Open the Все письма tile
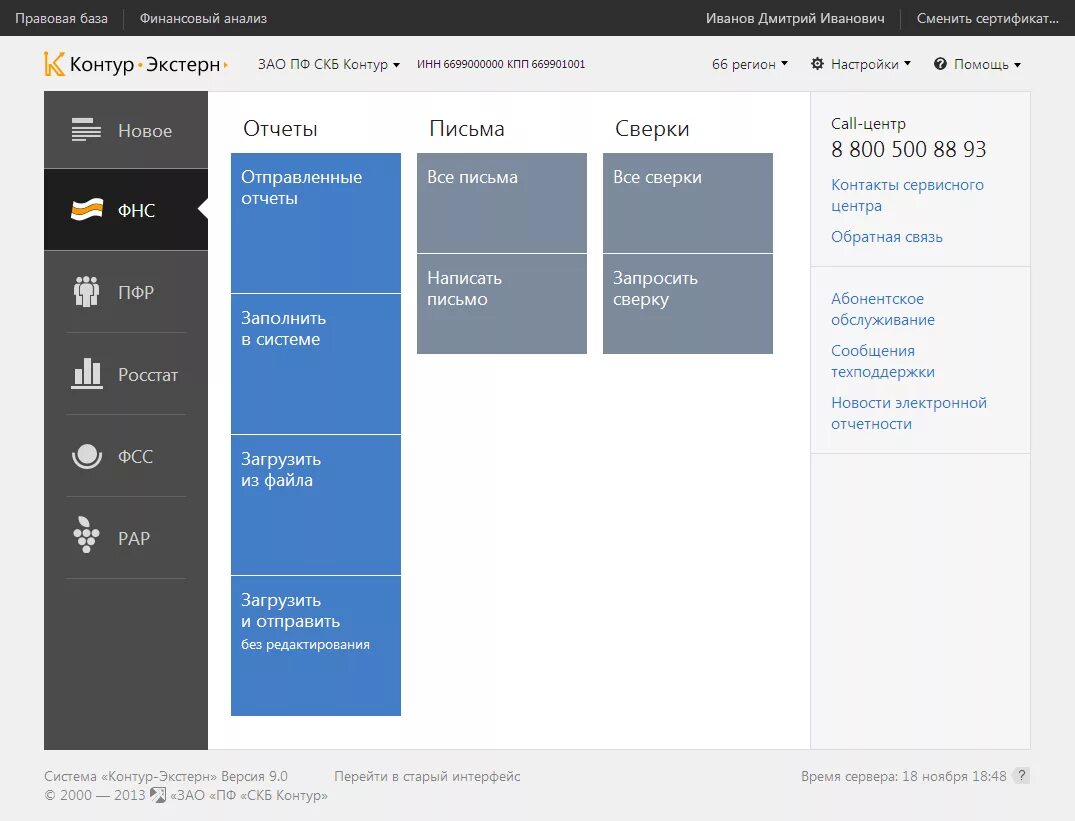Screen dimensions: 1075x821 click(x=502, y=203)
